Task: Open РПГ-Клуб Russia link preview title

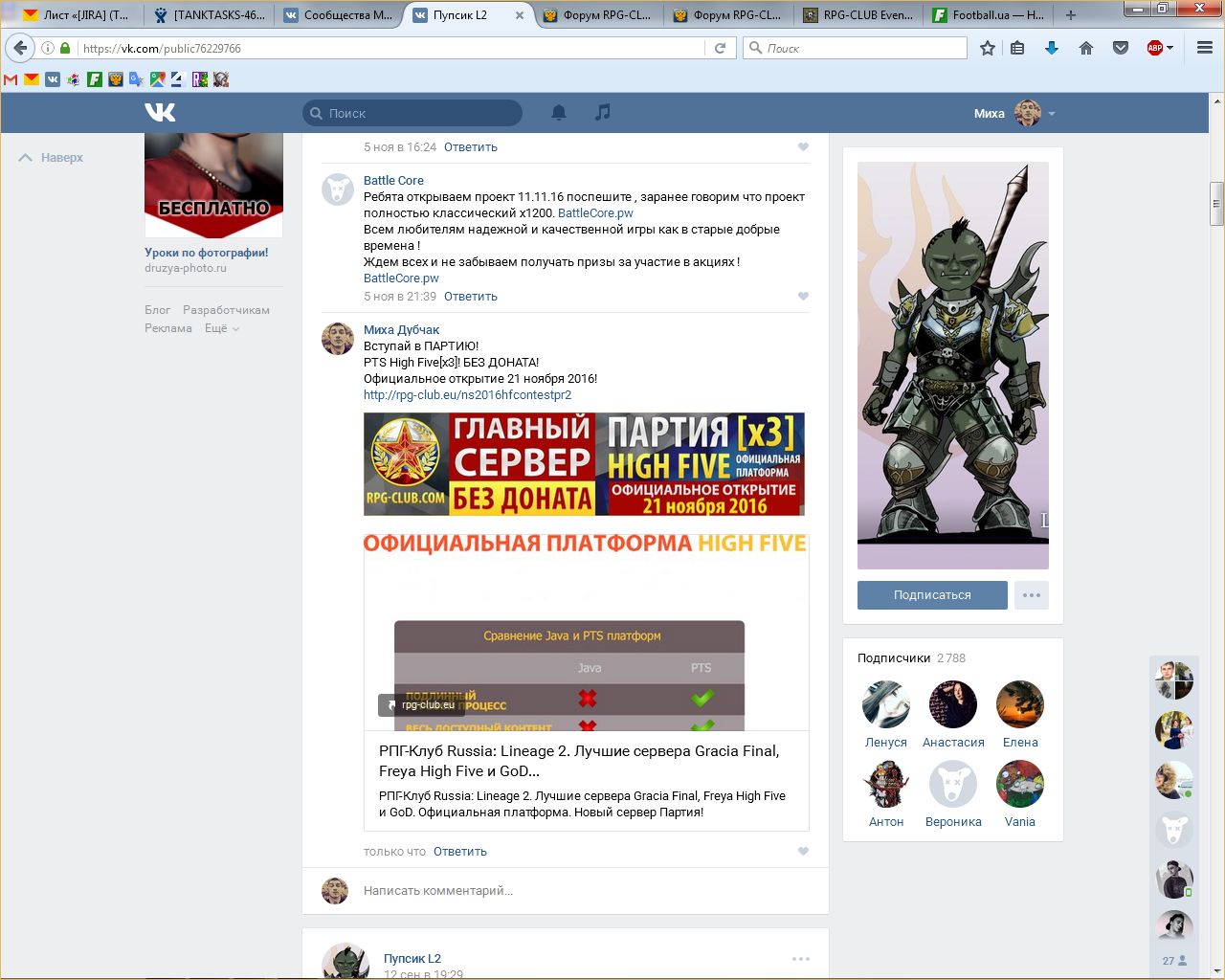Action: coord(579,761)
